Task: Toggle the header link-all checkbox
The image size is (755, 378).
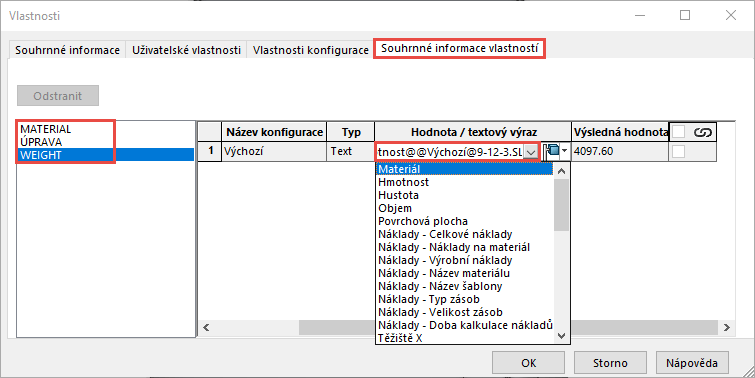Action: tap(678, 132)
